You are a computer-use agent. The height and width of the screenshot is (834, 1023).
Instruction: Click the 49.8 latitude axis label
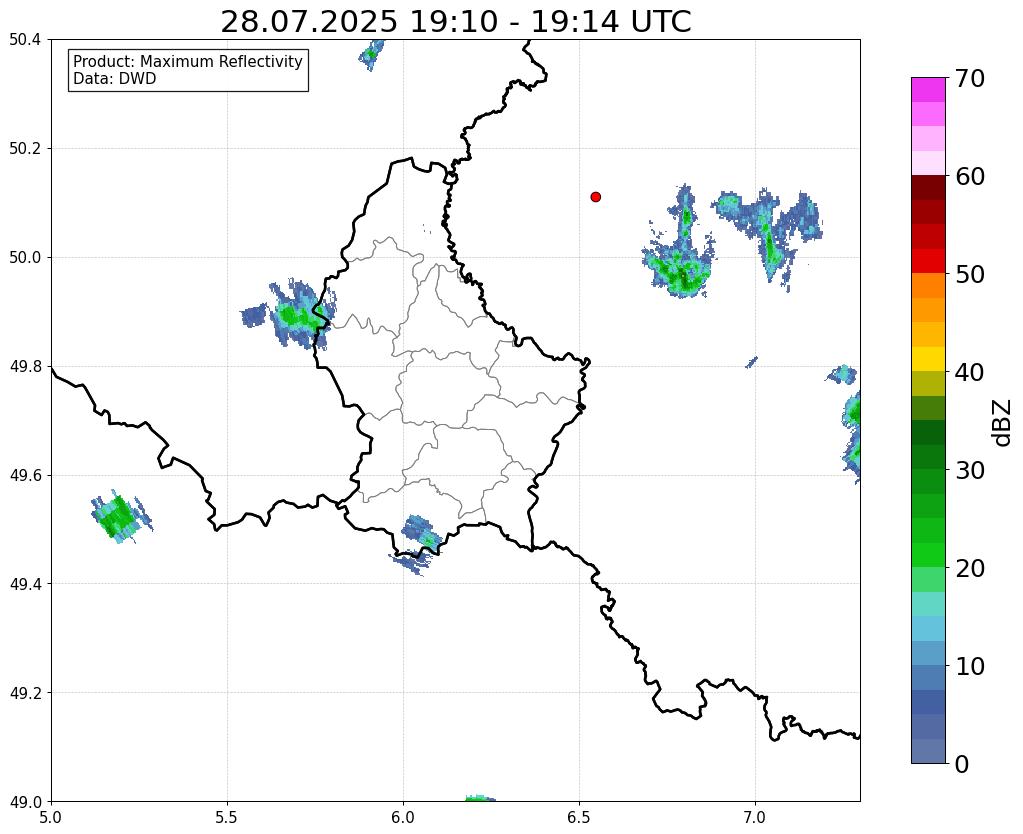(25, 367)
